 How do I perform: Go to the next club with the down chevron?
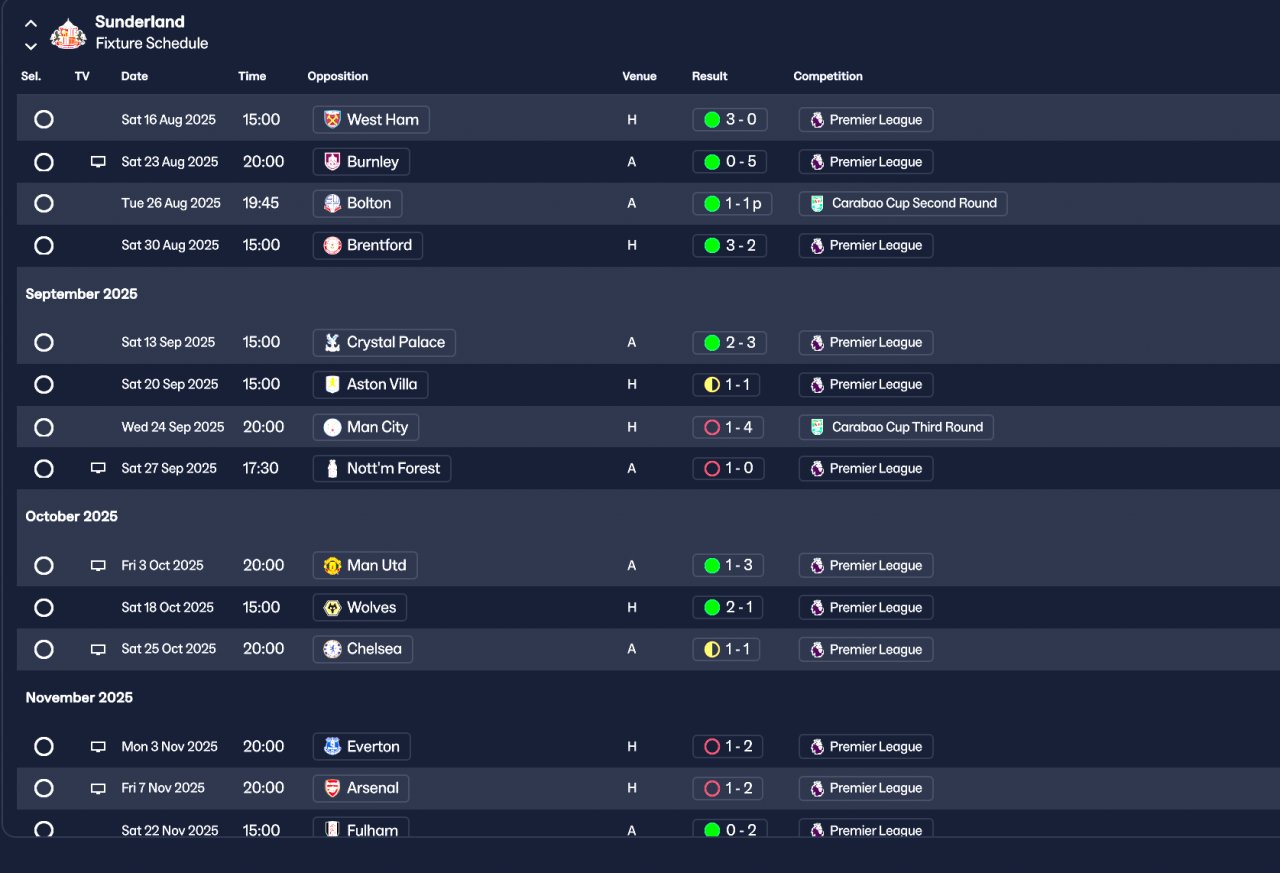point(31,45)
